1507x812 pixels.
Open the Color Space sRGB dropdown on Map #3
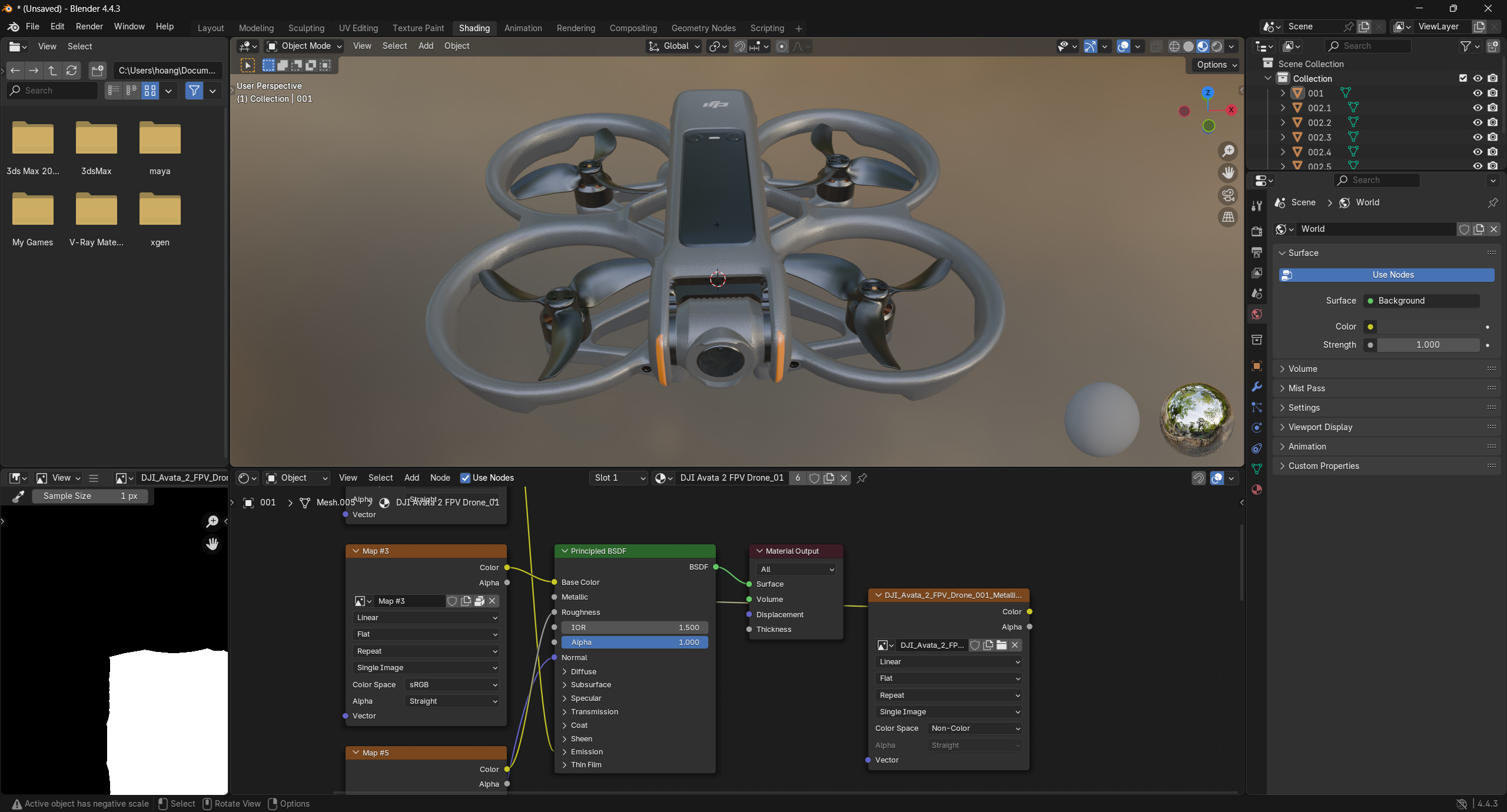452,685
